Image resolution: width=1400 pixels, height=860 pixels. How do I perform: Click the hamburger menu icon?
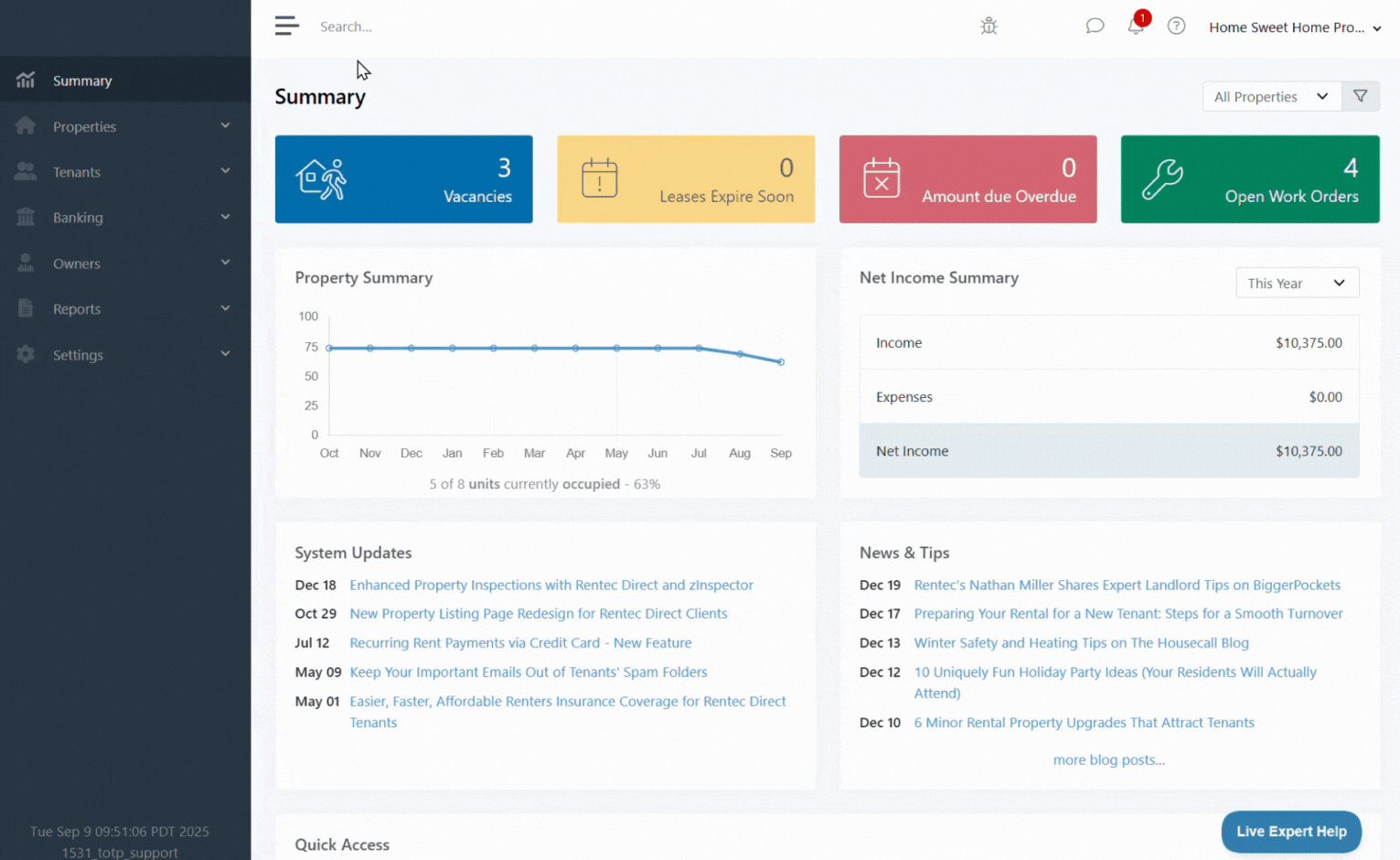tap(286, 27)
